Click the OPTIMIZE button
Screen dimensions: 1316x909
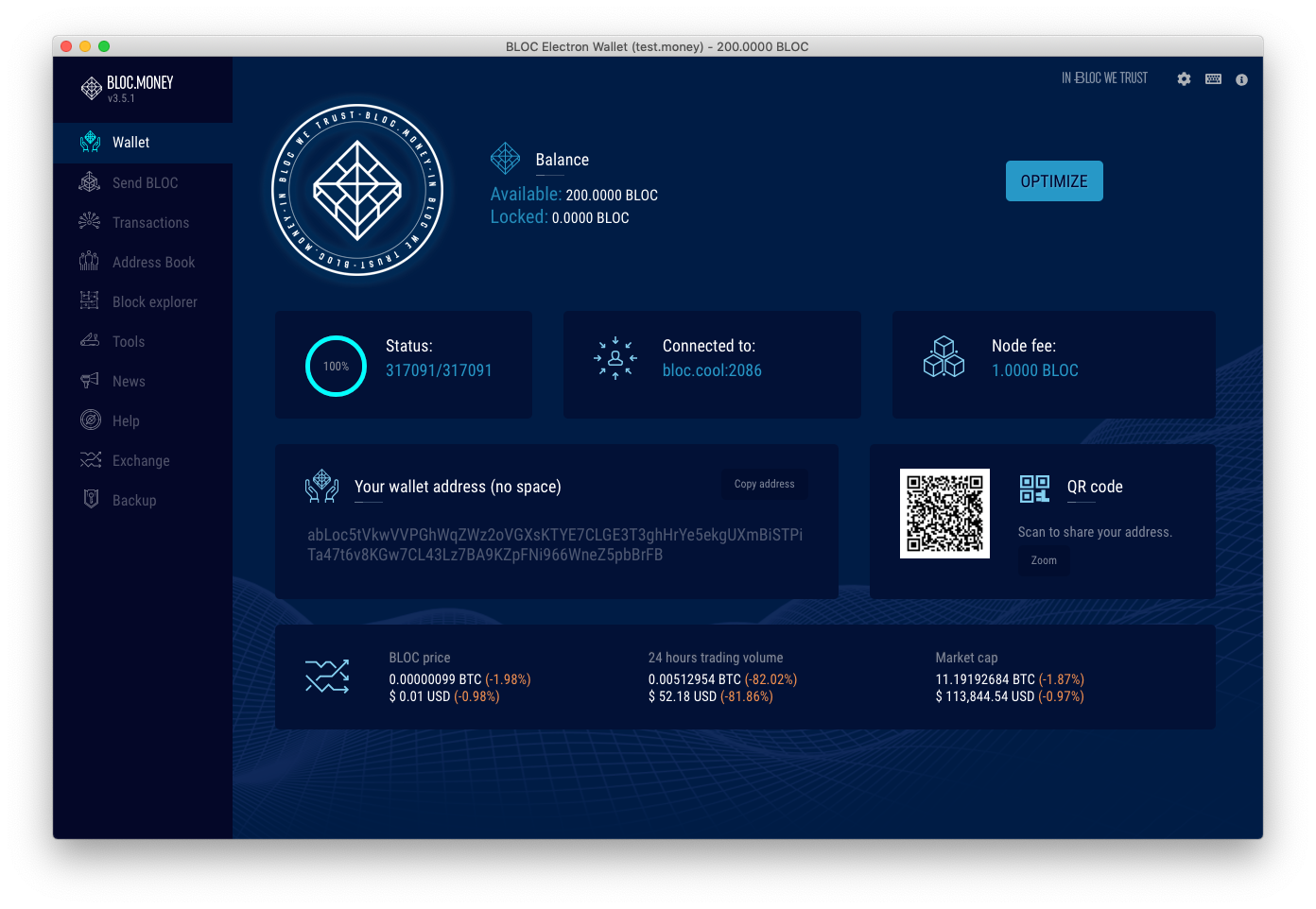(x=1054, y=181)
